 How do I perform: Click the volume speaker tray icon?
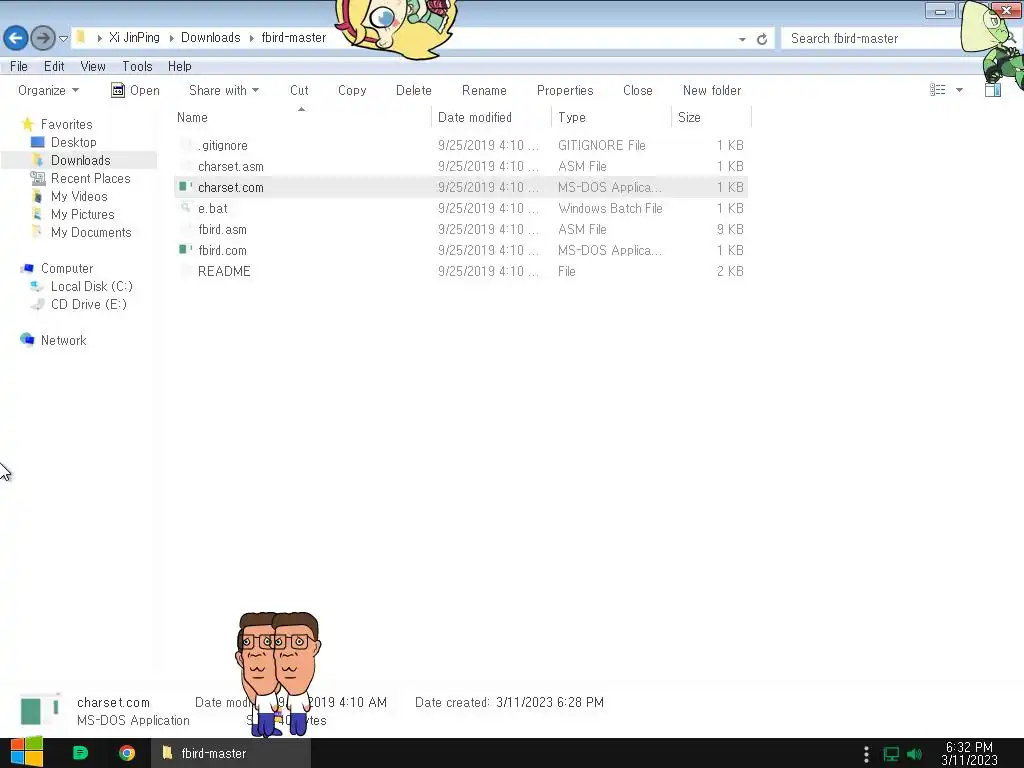coord(914,754)
